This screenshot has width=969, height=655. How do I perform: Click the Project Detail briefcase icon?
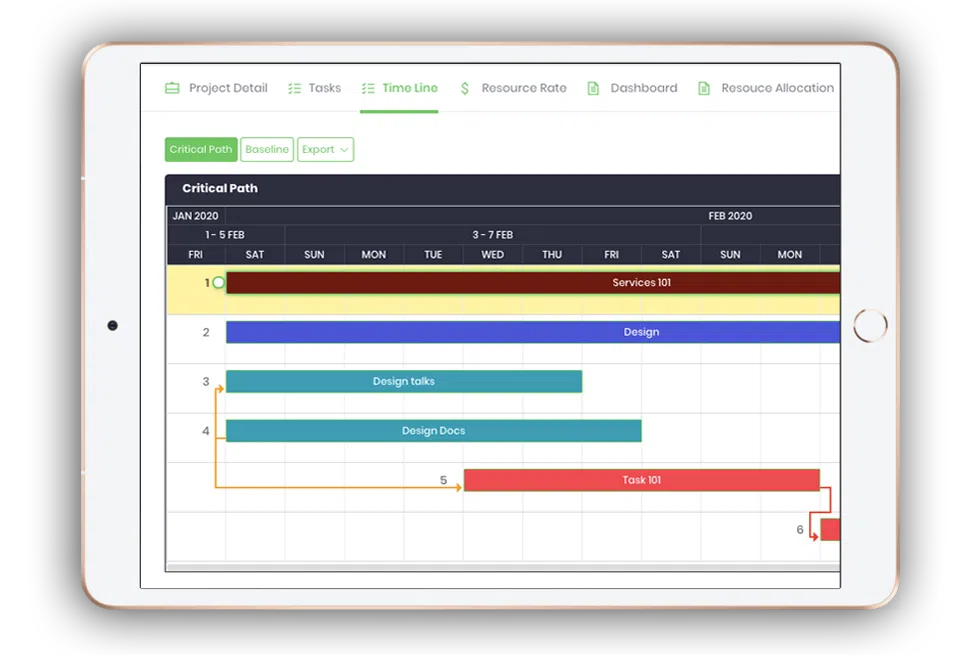click(172, 88)
